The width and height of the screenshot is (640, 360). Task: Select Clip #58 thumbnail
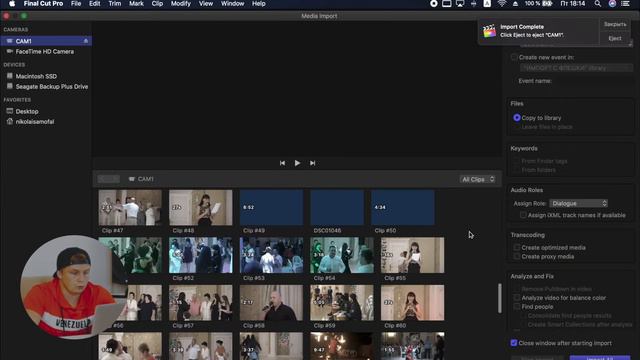271,303
